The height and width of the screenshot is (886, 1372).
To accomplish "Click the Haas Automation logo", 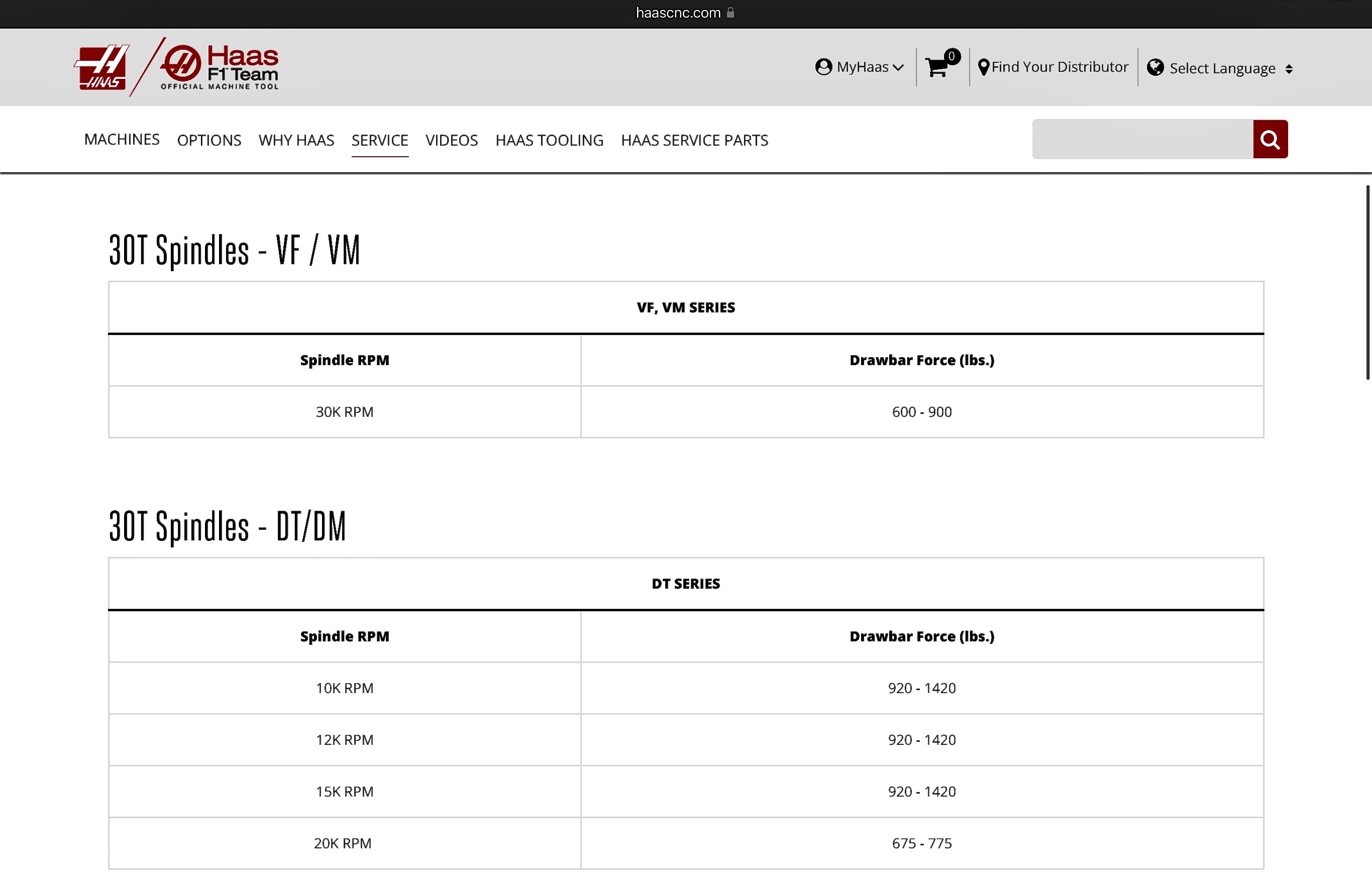I will (101, 67).
